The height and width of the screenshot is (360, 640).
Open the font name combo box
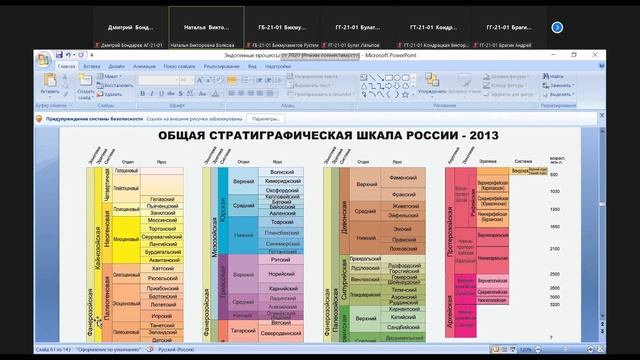pos(158,80)
